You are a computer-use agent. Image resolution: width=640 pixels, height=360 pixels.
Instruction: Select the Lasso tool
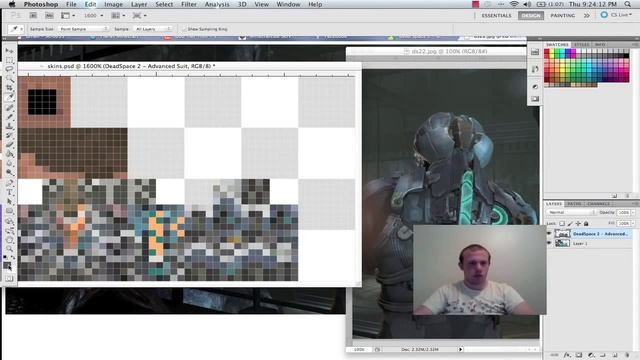[x=9, y=69]
